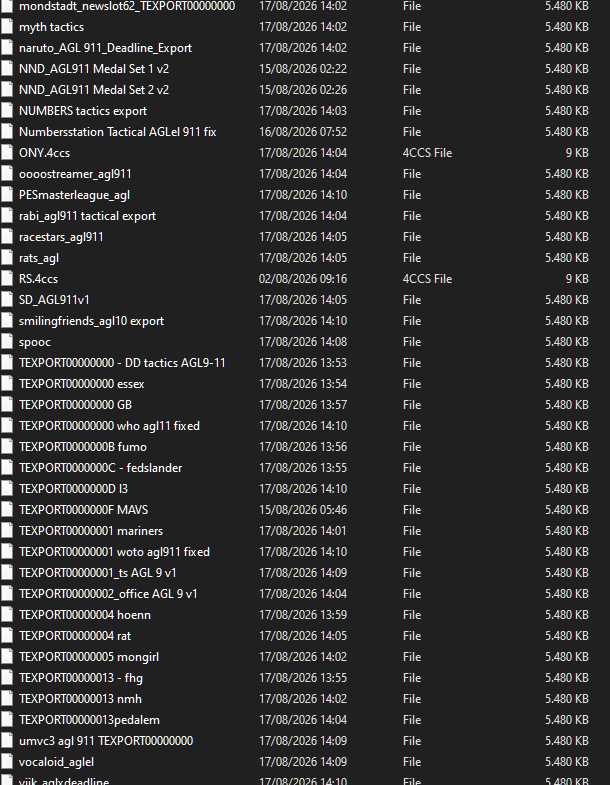Click the file icon next to RS.4ccs
Viewport: 610px width, 785px height.
7,279
